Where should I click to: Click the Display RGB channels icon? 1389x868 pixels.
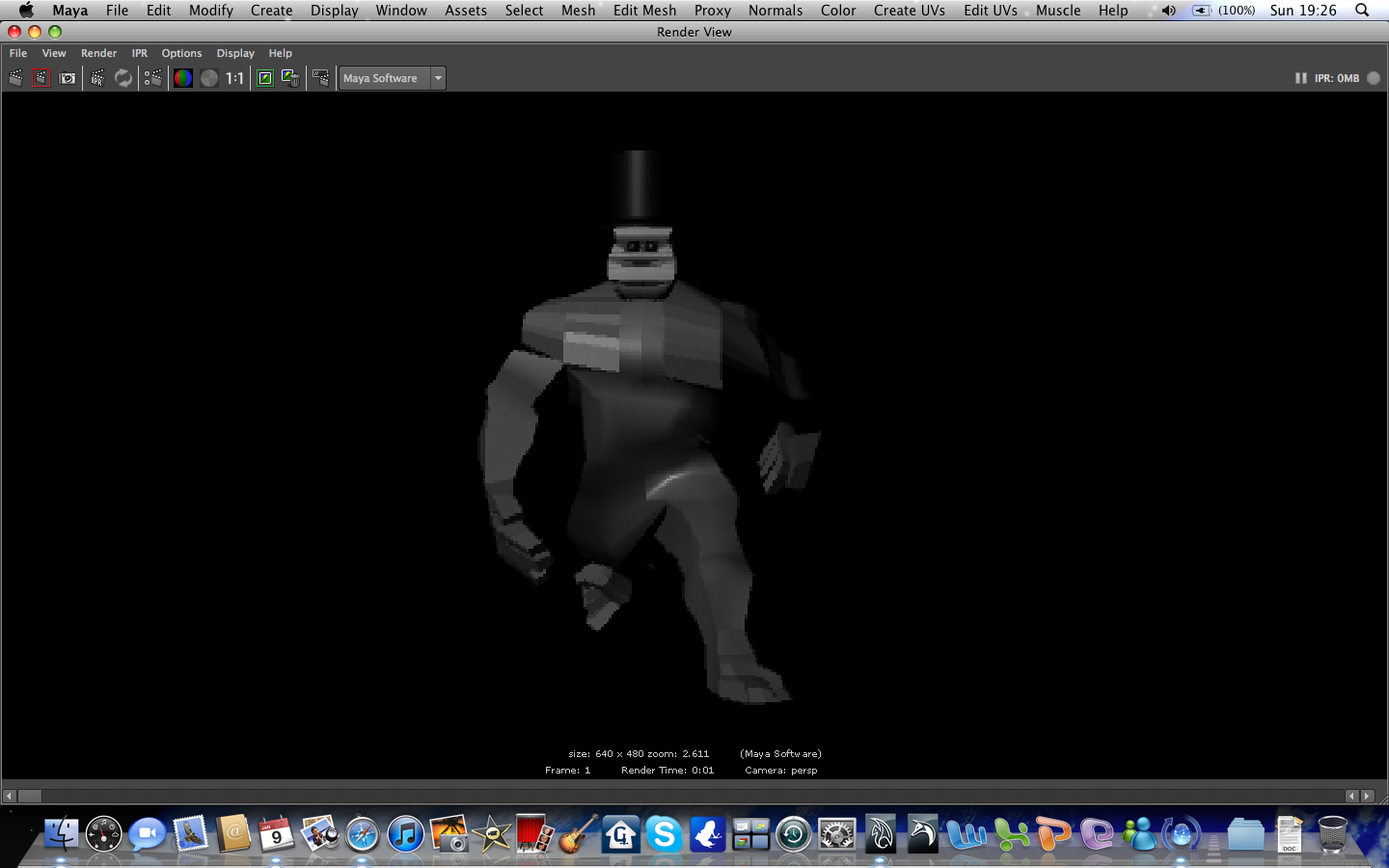183,78
